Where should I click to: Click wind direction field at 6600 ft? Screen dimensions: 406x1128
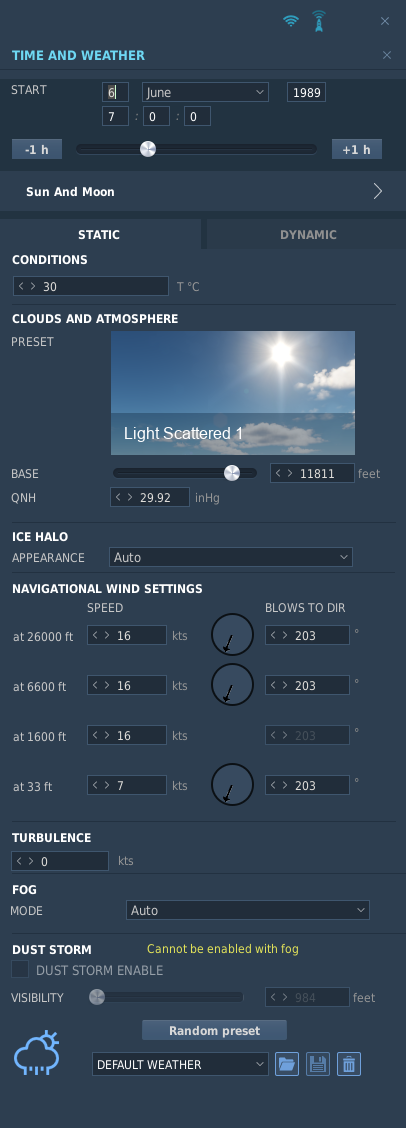coord(307,685)
